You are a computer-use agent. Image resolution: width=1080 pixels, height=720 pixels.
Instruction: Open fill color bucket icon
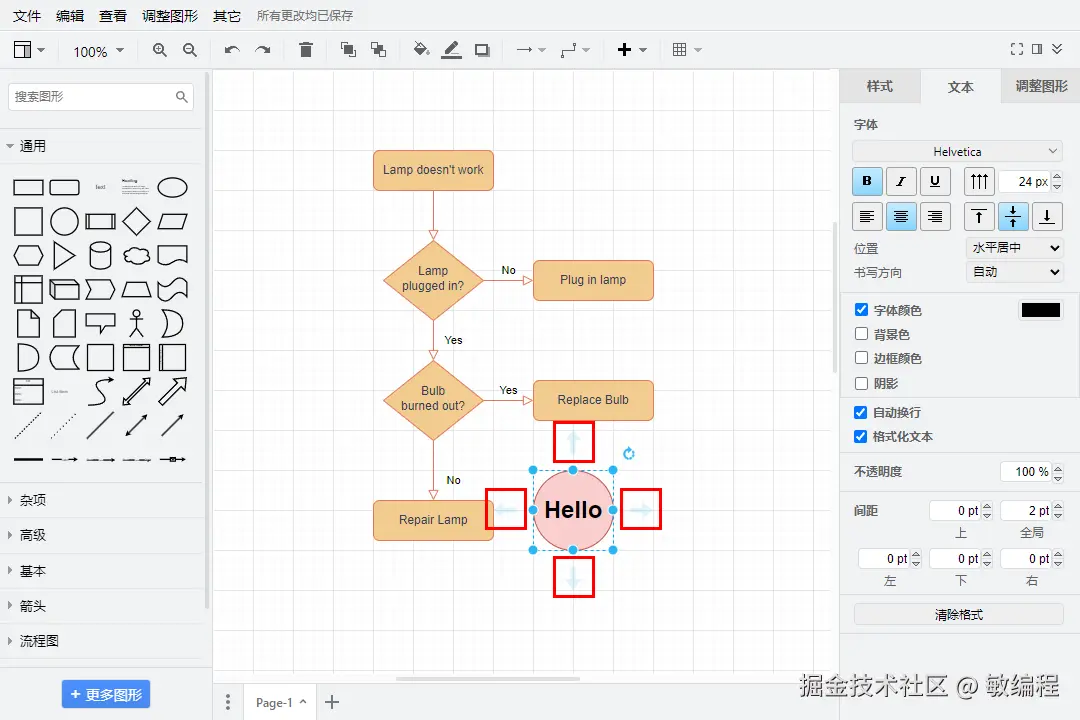point(421,50)
